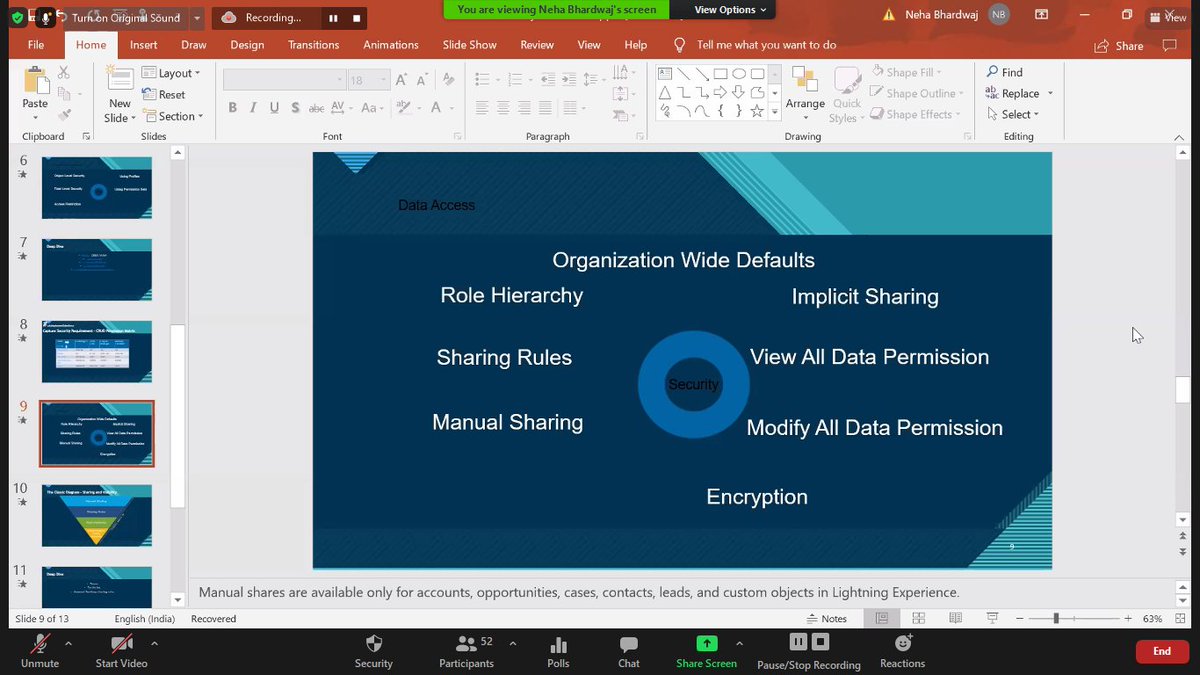Click the Find magnifier in Editing group
Image resolution: width=1200 pixels, height=675 pixels.
click(1004, 72)
